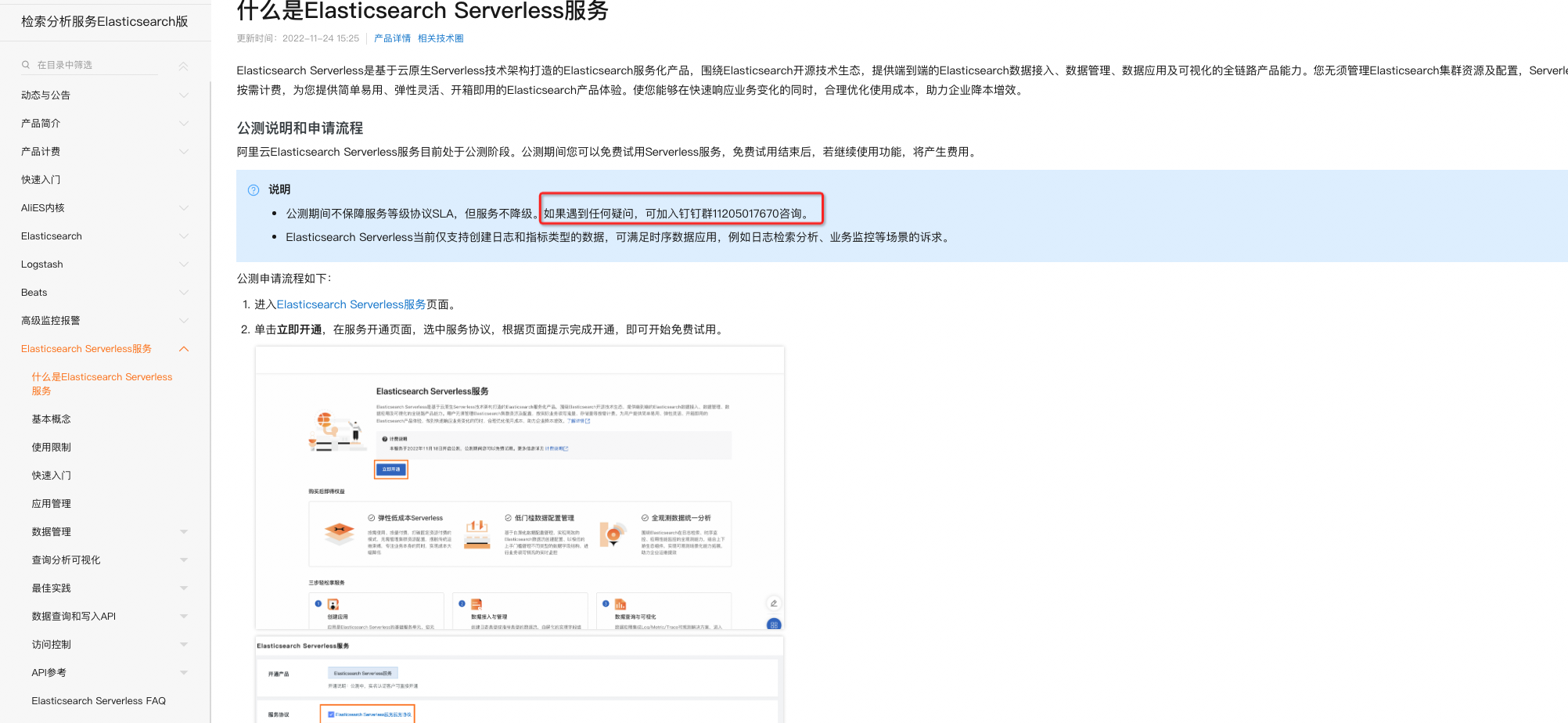The width and height of the screenshot is (1568, 723).
Task: Click the bold 立即开通 text in step 2
Action: pos(300,329)
